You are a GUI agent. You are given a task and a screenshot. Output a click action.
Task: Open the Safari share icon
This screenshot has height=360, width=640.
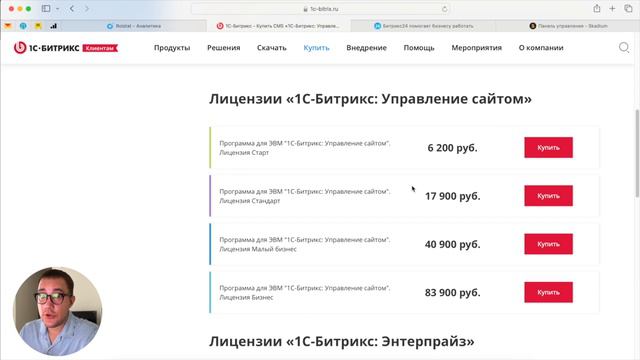[x=597, y=8]
